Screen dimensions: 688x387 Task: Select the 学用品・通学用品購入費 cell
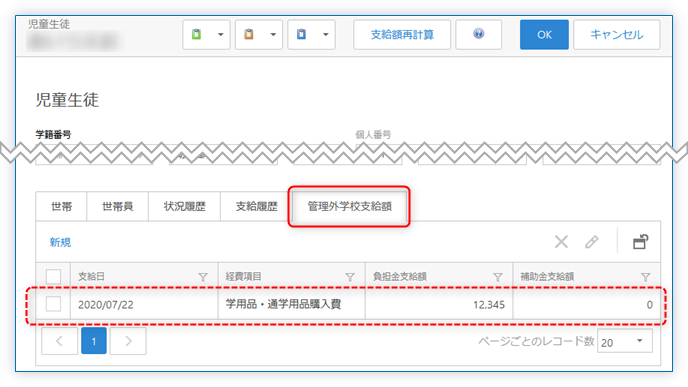[292, 305]
